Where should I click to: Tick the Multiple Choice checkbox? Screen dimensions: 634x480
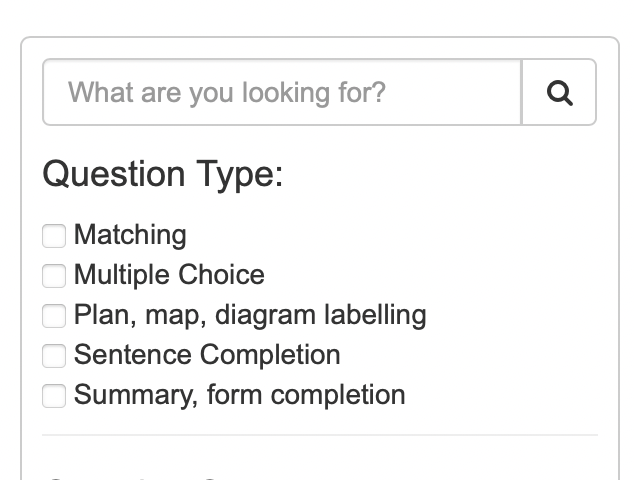tap(54, 276)
